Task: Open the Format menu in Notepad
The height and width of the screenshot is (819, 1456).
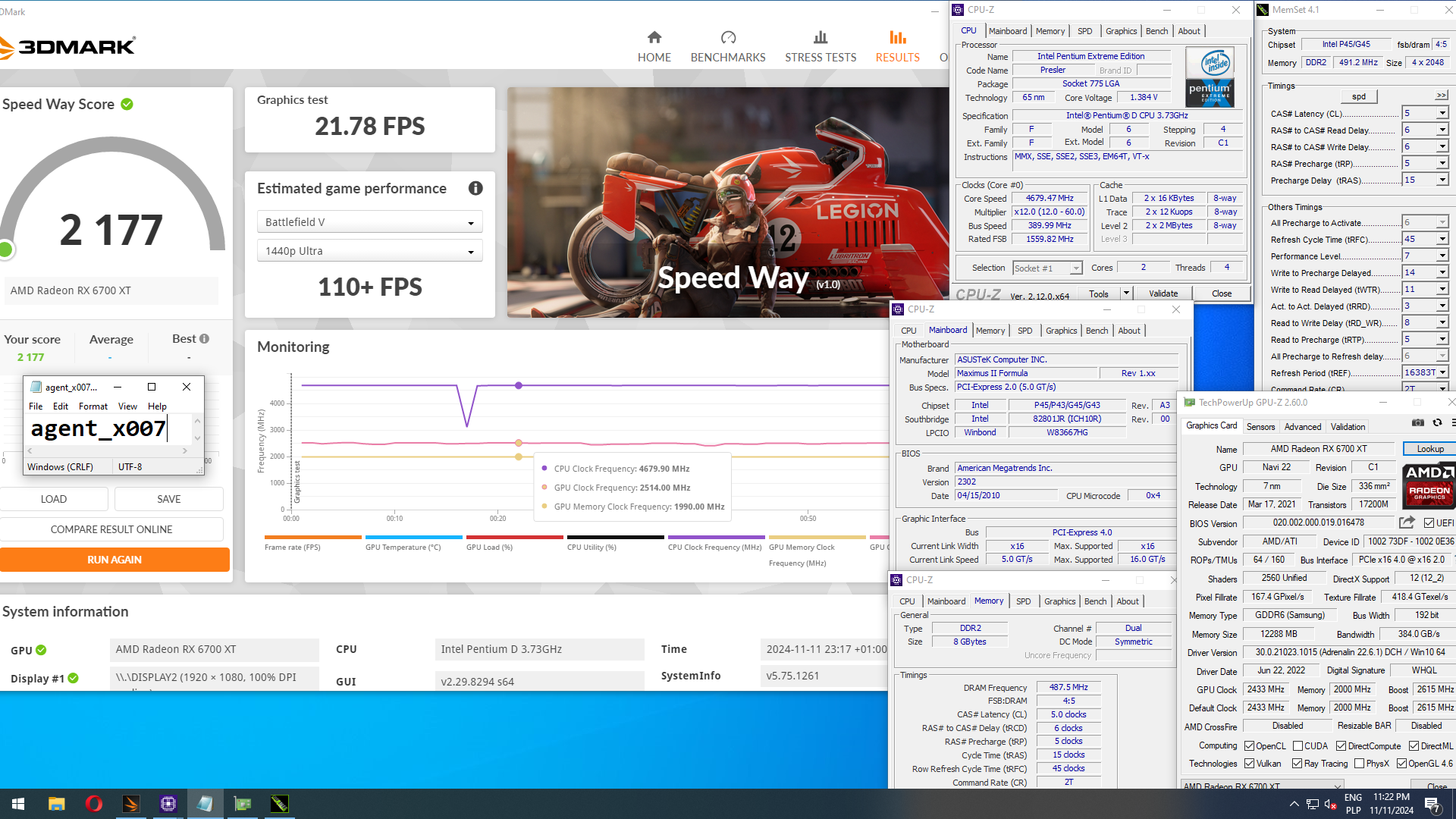Action: pyautogui.click(x=93, y=406)
